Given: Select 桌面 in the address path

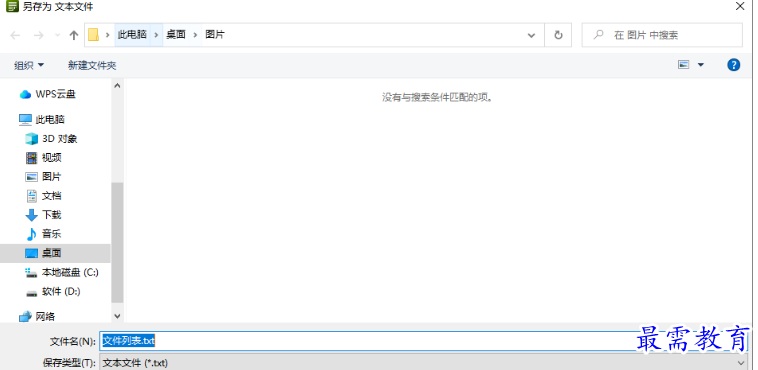Looking at the screenshot, I should click(x=176, y=35).
